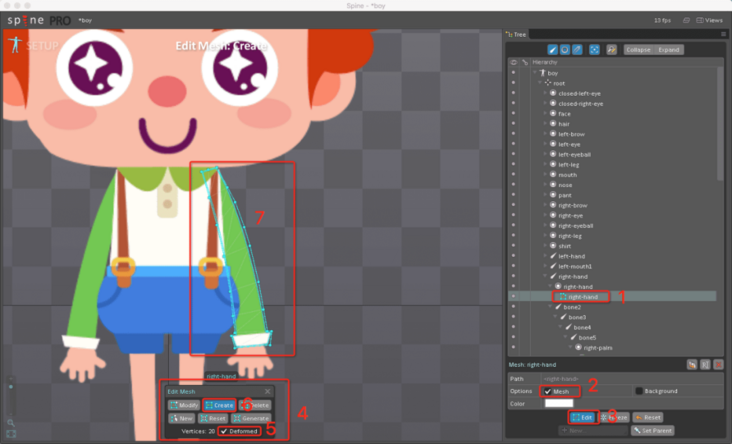Select the Tree tab
This screenshot has width=732, height=444.
pyautogui.click(x=516, y=35)
